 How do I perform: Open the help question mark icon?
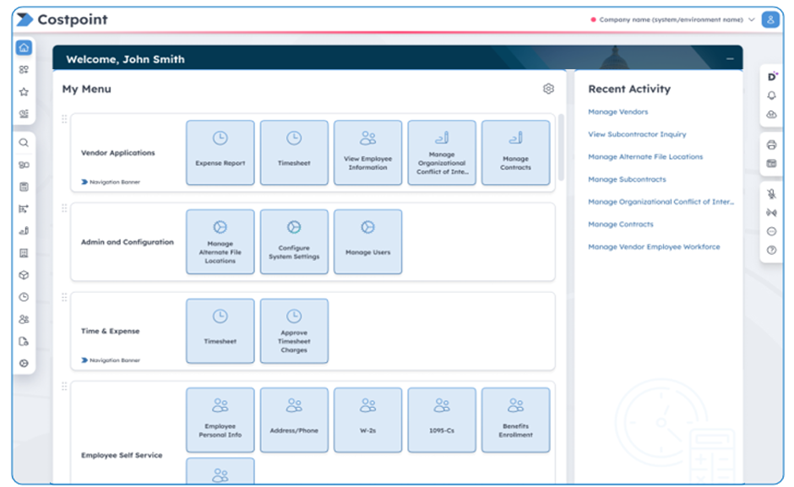[x=771, y=250]
